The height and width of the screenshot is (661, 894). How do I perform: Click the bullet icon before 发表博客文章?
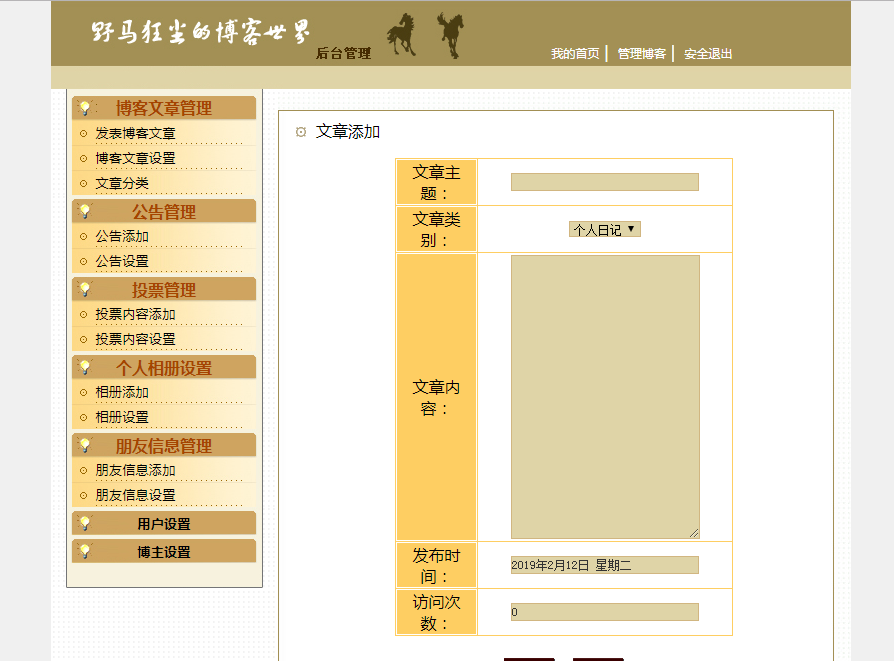[x=83, y=133]
